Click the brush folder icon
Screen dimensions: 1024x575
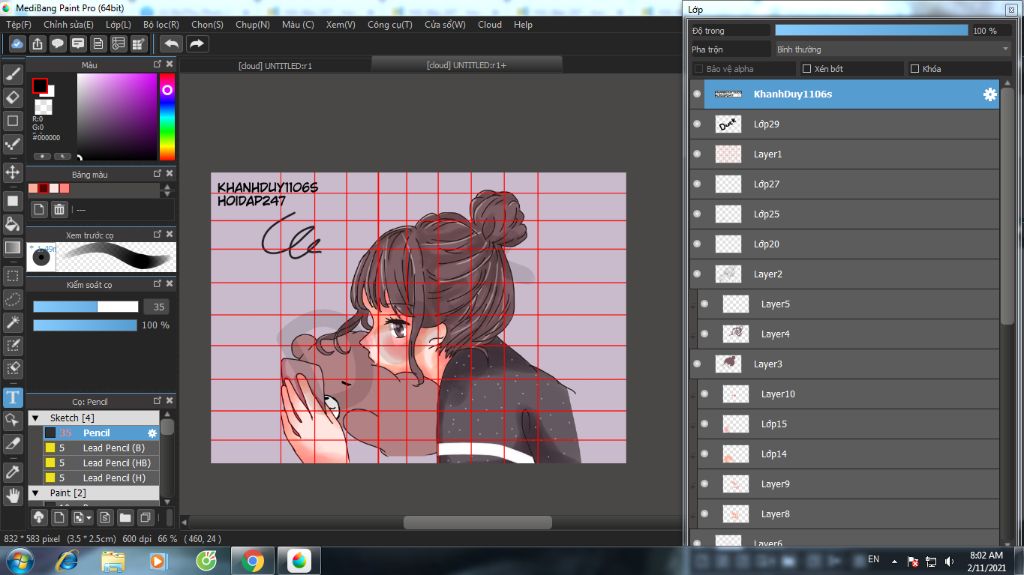[125, 518]
